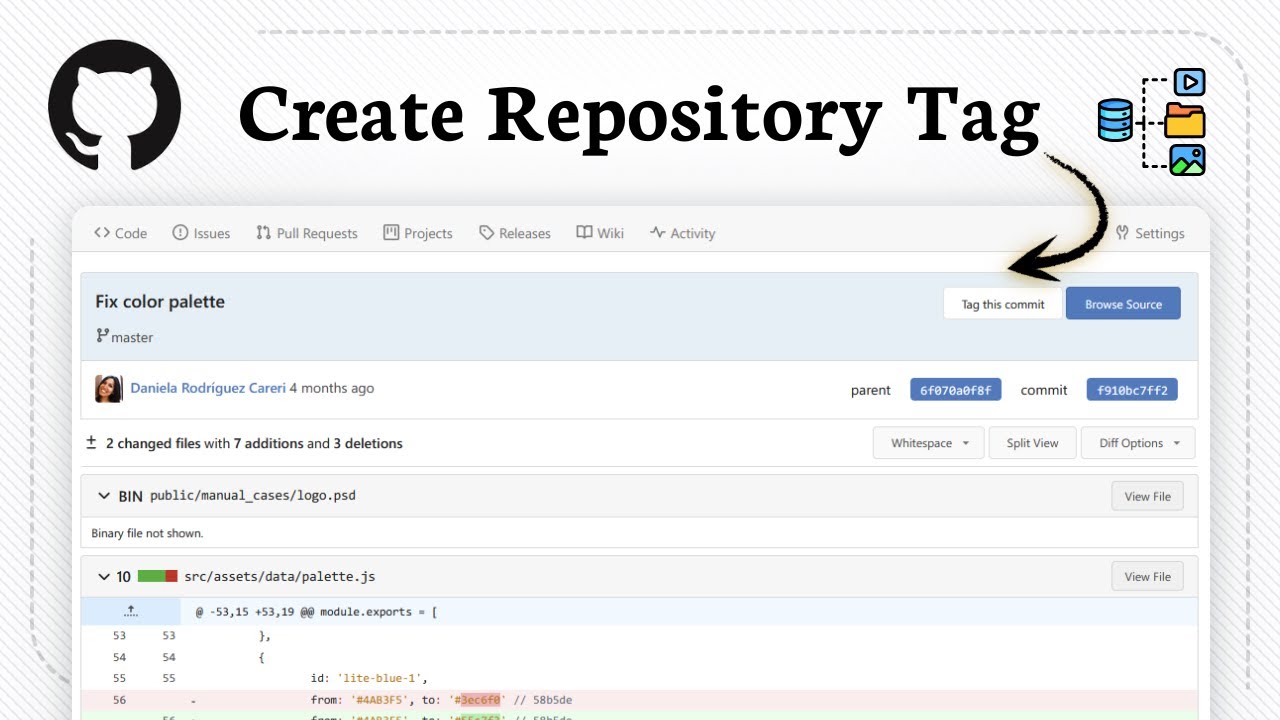View File for logo.psd
The height and width of the screenshot is (720, 1280).
1147,496
